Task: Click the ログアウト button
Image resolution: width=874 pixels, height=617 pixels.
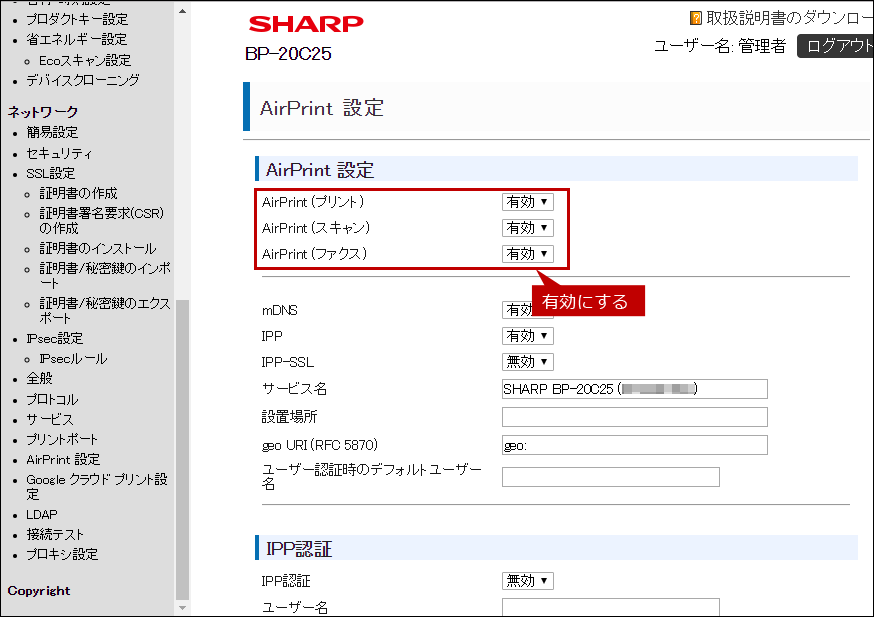Action: (x=836, y=46)
